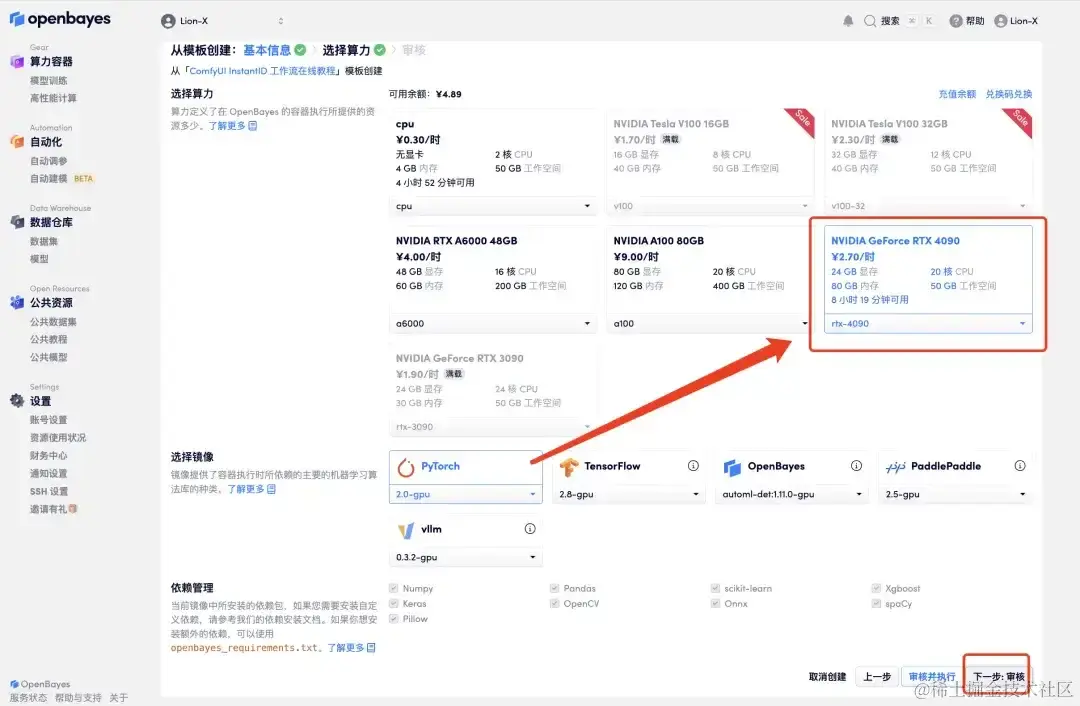Click the 基本信息 green check icon
This screenshot has width=1080, height=706.
tap(300, 50)
